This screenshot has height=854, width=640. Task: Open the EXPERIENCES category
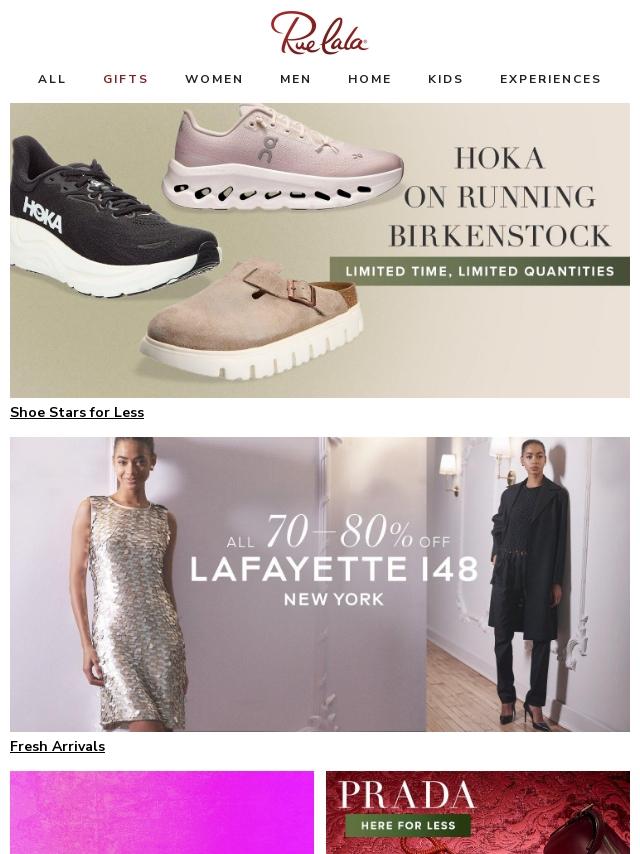(550, 79)
